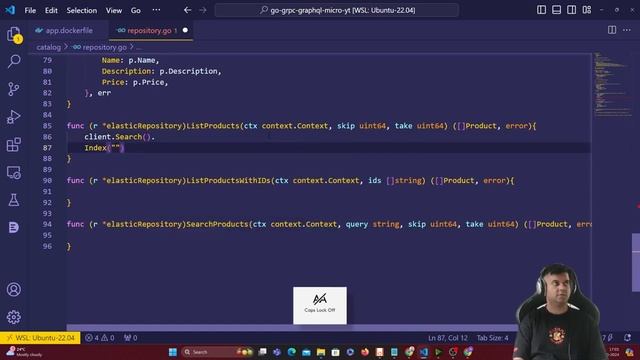This screenshot has width=640, height=360.
Task: Toggle the primary side bar layout icon
Action: pyautogui.click(x=541, y=10)
